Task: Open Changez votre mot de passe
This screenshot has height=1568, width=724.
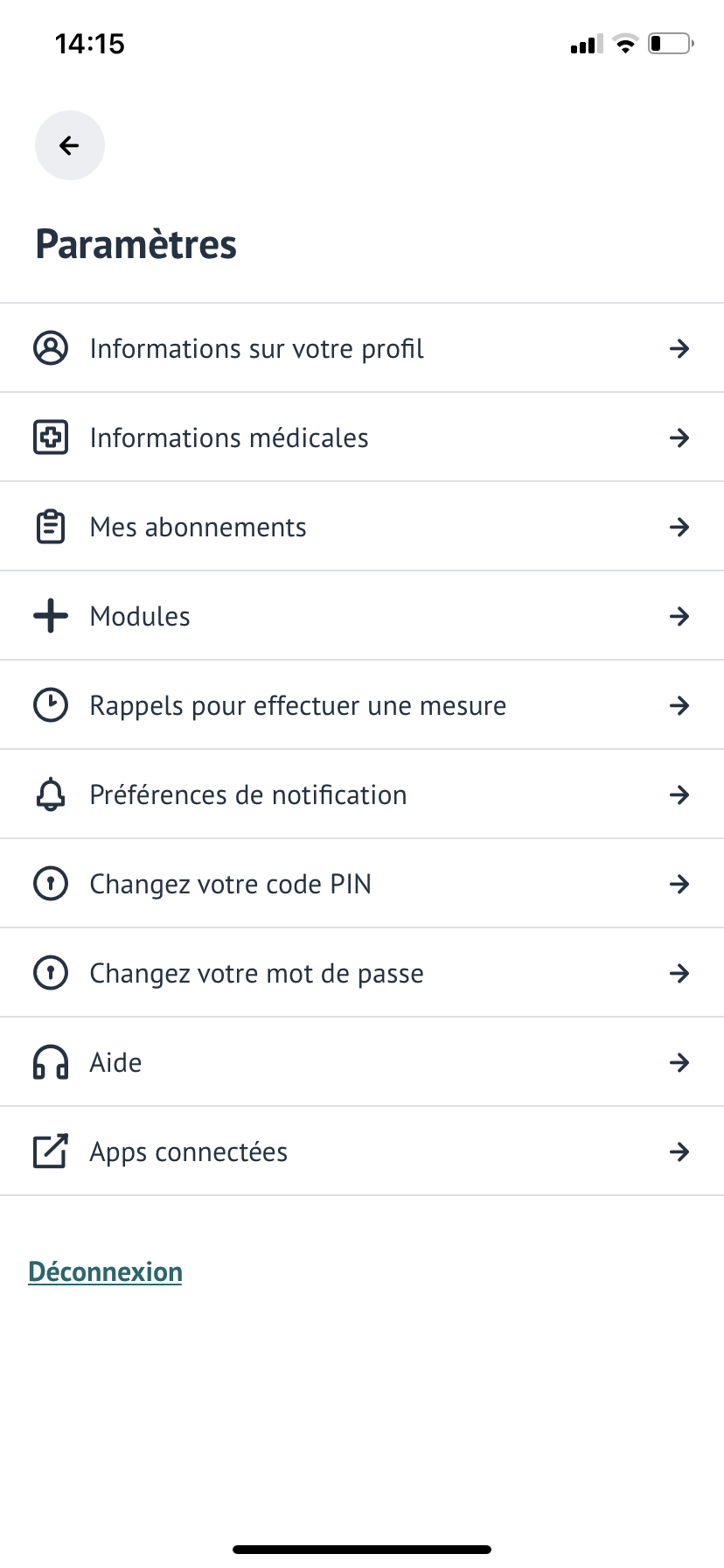Action: [x=362, y=973]
